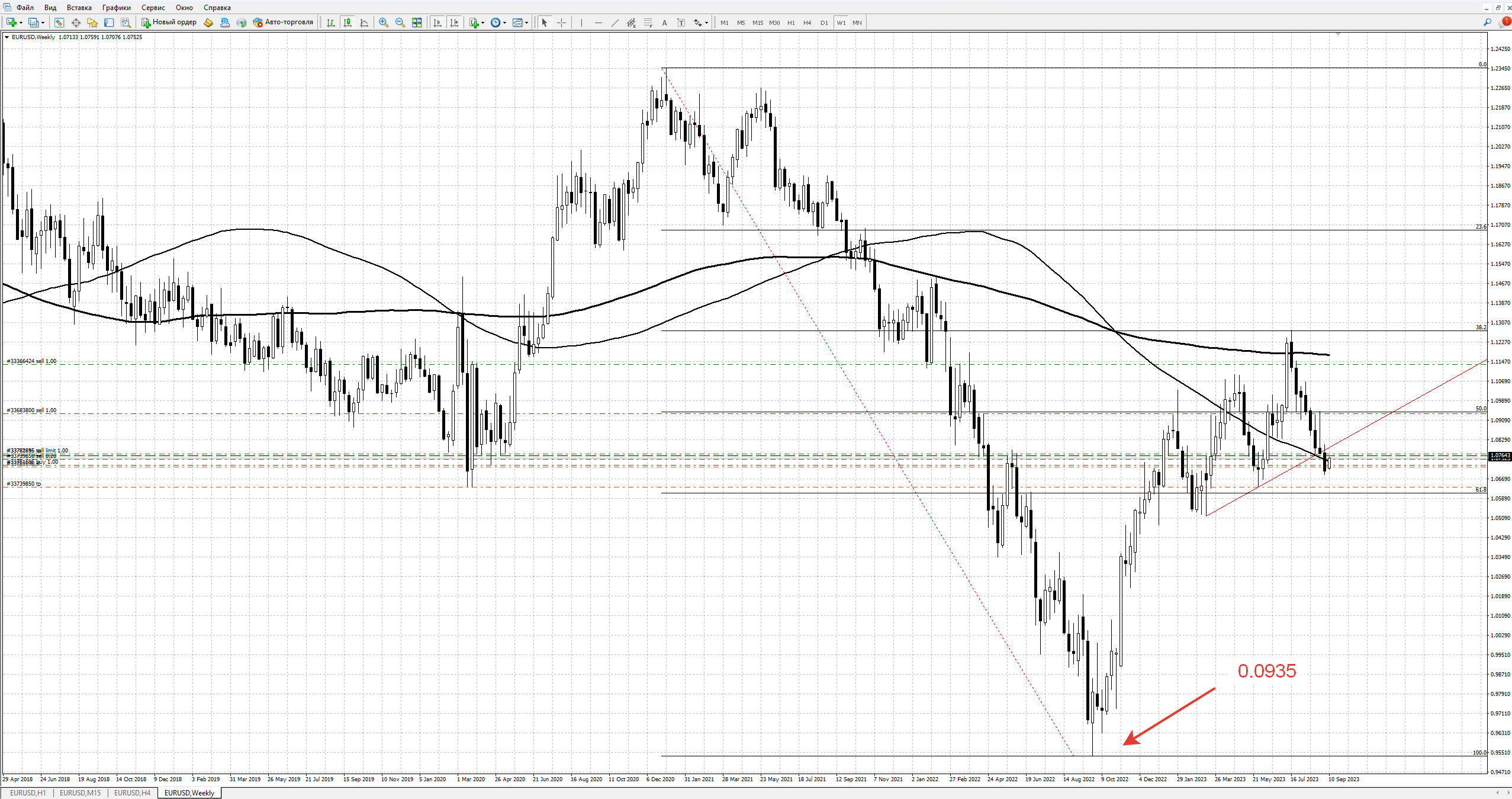This screenshot has height=799, width=1512.
Task: Switch chart to Candlesticks view
Action: click(348, 23)
